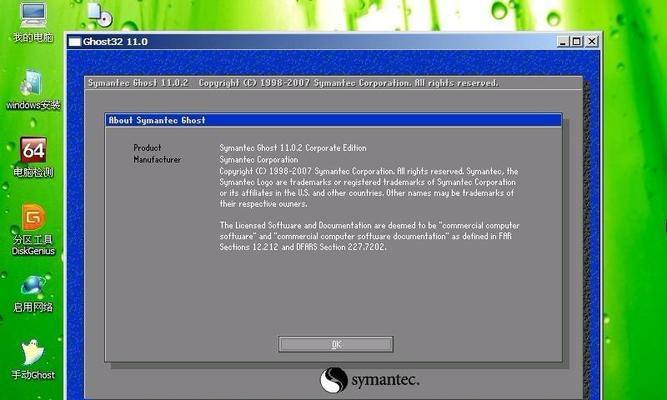Image resolution: width=667 pixels, height=400 pixels.
Task: Maximize the Ghost32 11.0 window
Action: (x=577, y=41)
